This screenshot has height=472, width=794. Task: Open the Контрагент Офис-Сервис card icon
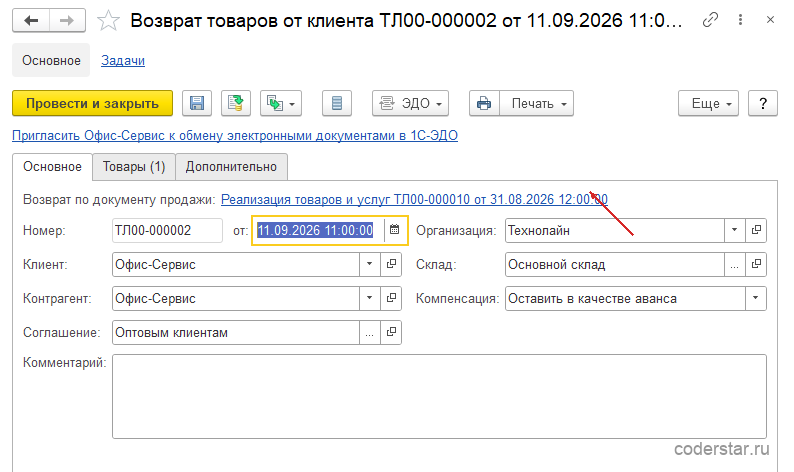[391, 298]
